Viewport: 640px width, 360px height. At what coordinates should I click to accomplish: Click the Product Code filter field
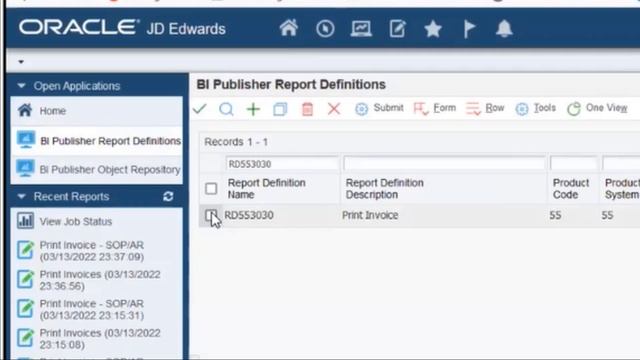(574, 164)
